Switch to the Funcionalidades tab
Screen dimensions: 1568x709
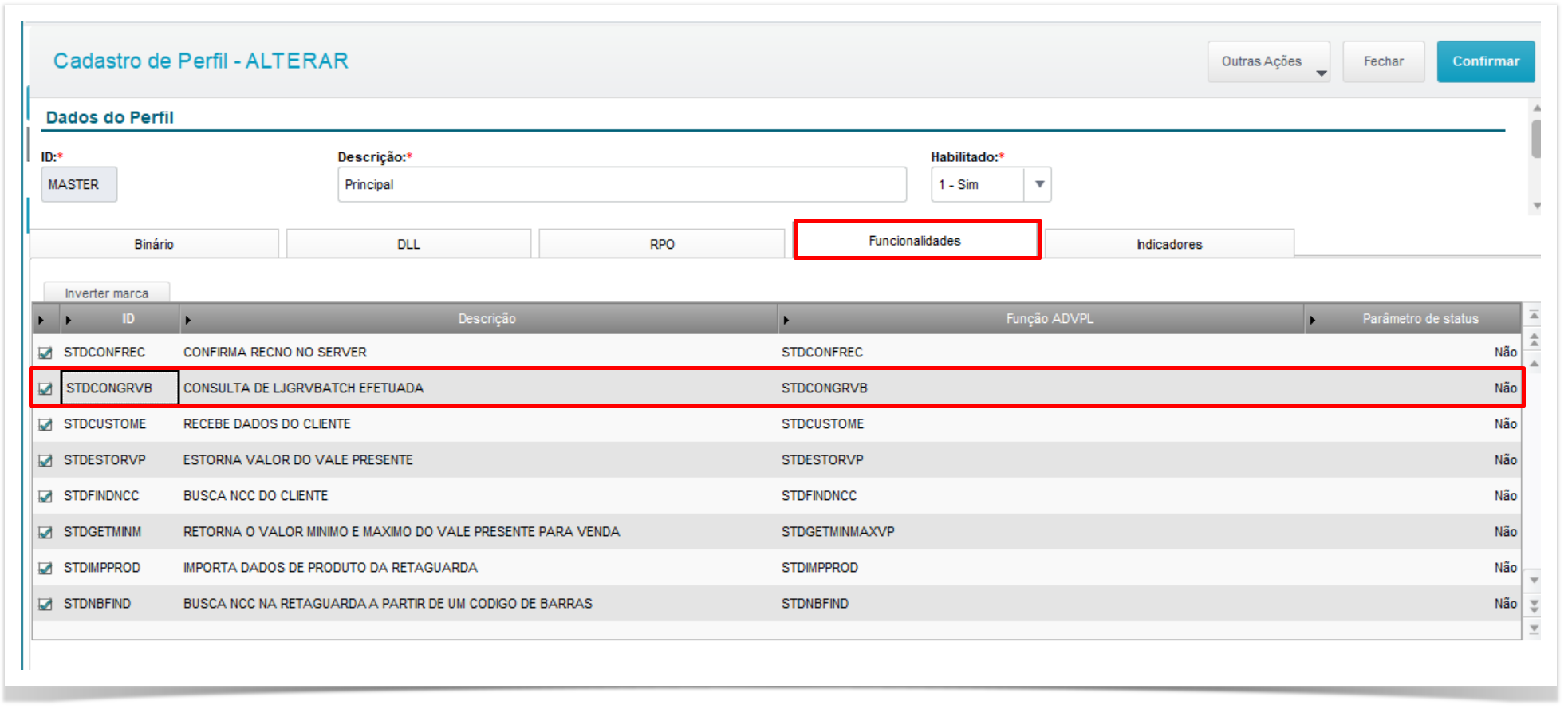coord(916,241)
